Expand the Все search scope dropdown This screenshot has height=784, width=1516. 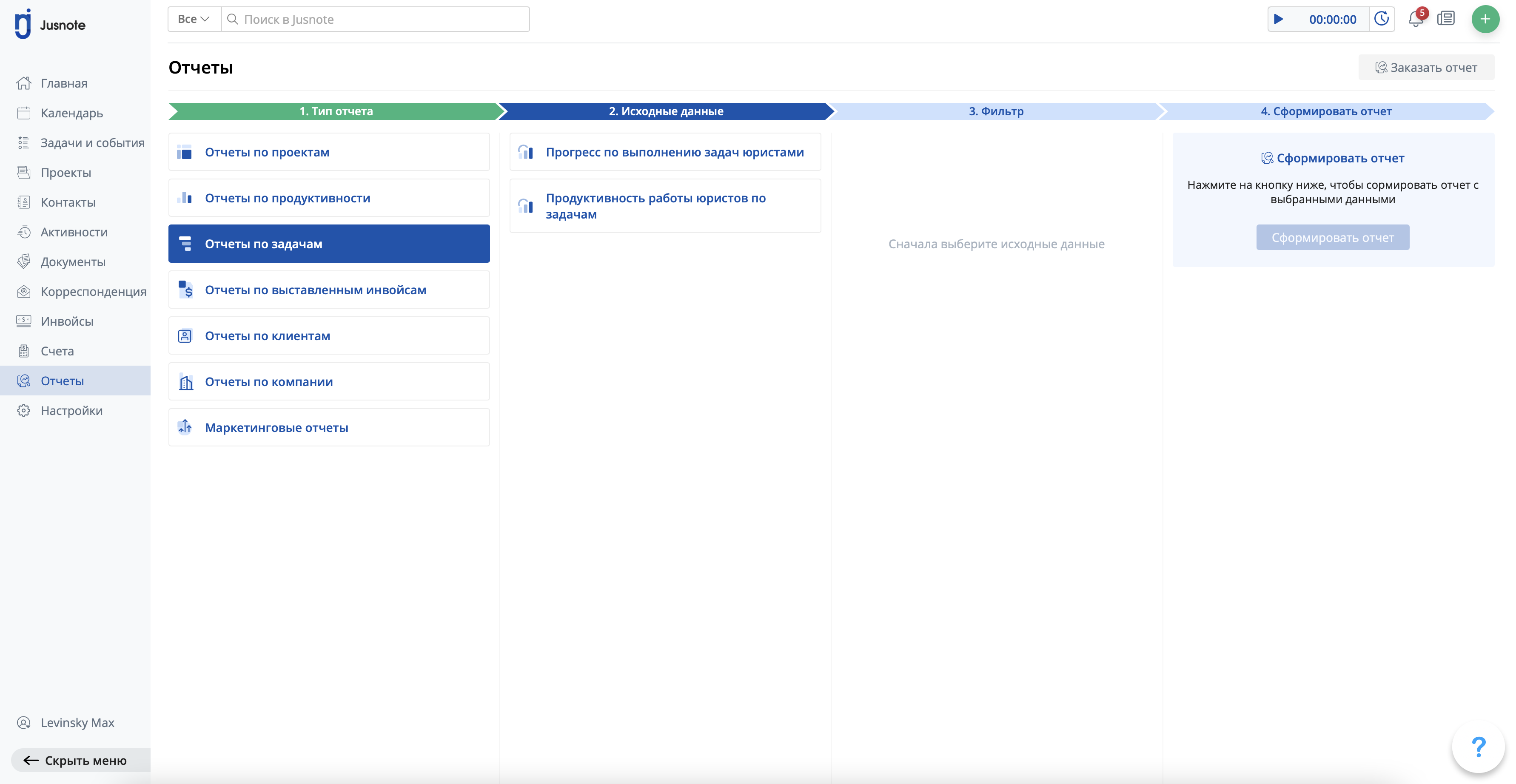[x=194, y=20]
